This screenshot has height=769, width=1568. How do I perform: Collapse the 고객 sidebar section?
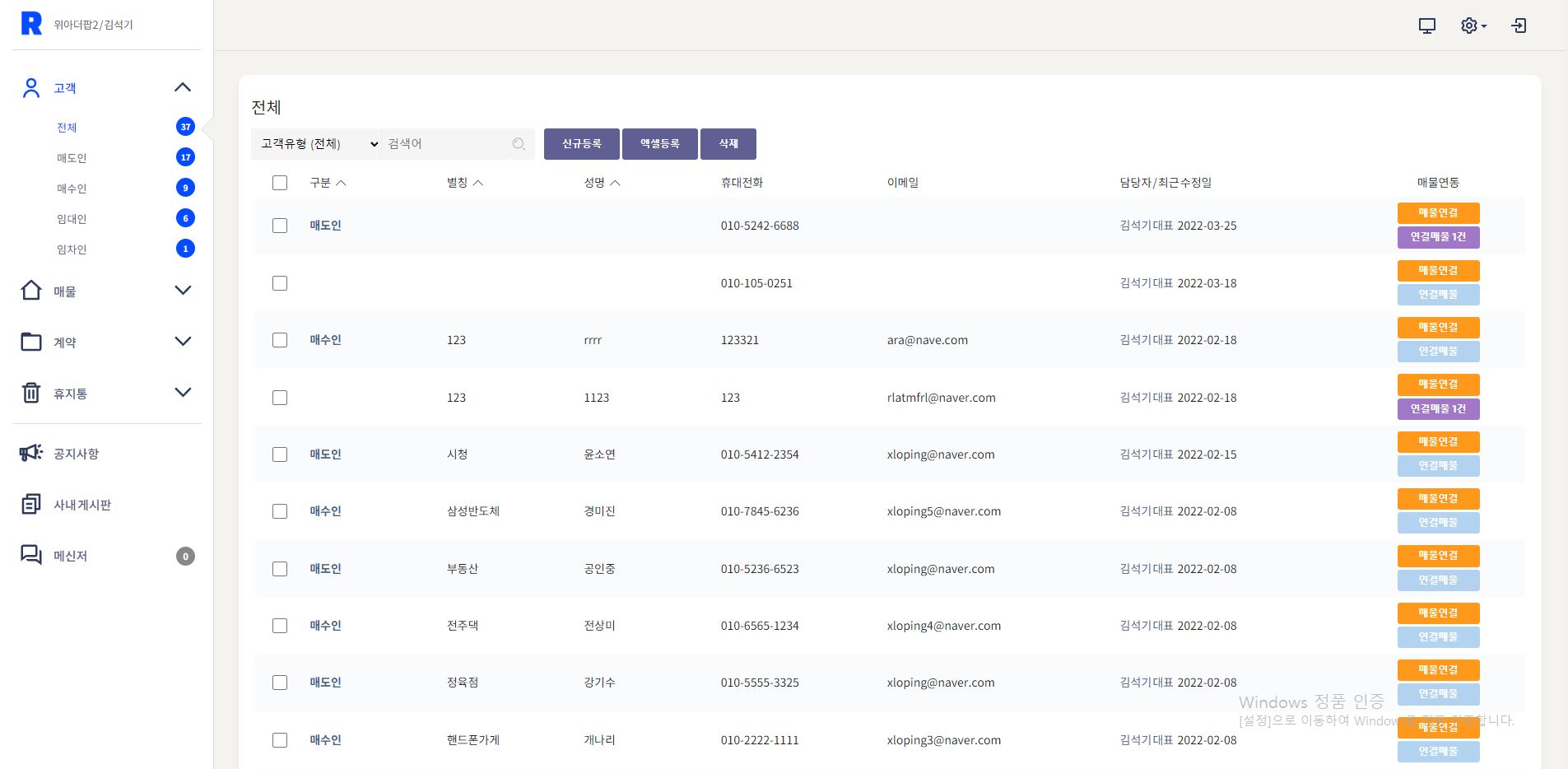coord(183,88)
